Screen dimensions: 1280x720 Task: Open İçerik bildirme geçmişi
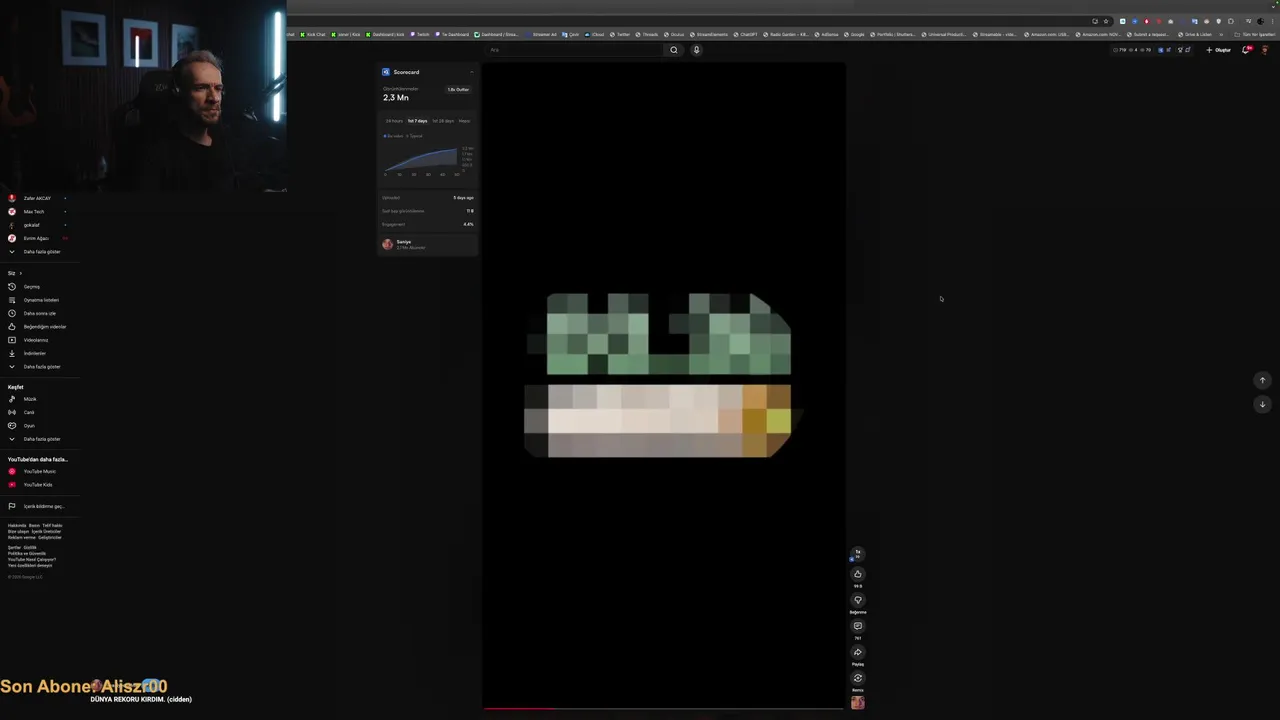[40, 506]
